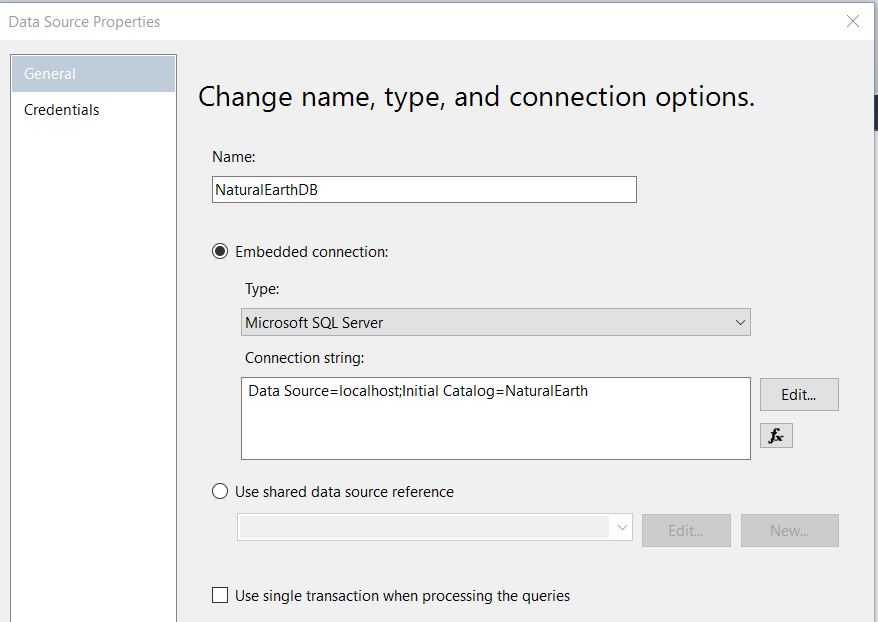Choose Use shared data source reference option
The width and height of the screenshot is (878, 622).
[220, 492]
